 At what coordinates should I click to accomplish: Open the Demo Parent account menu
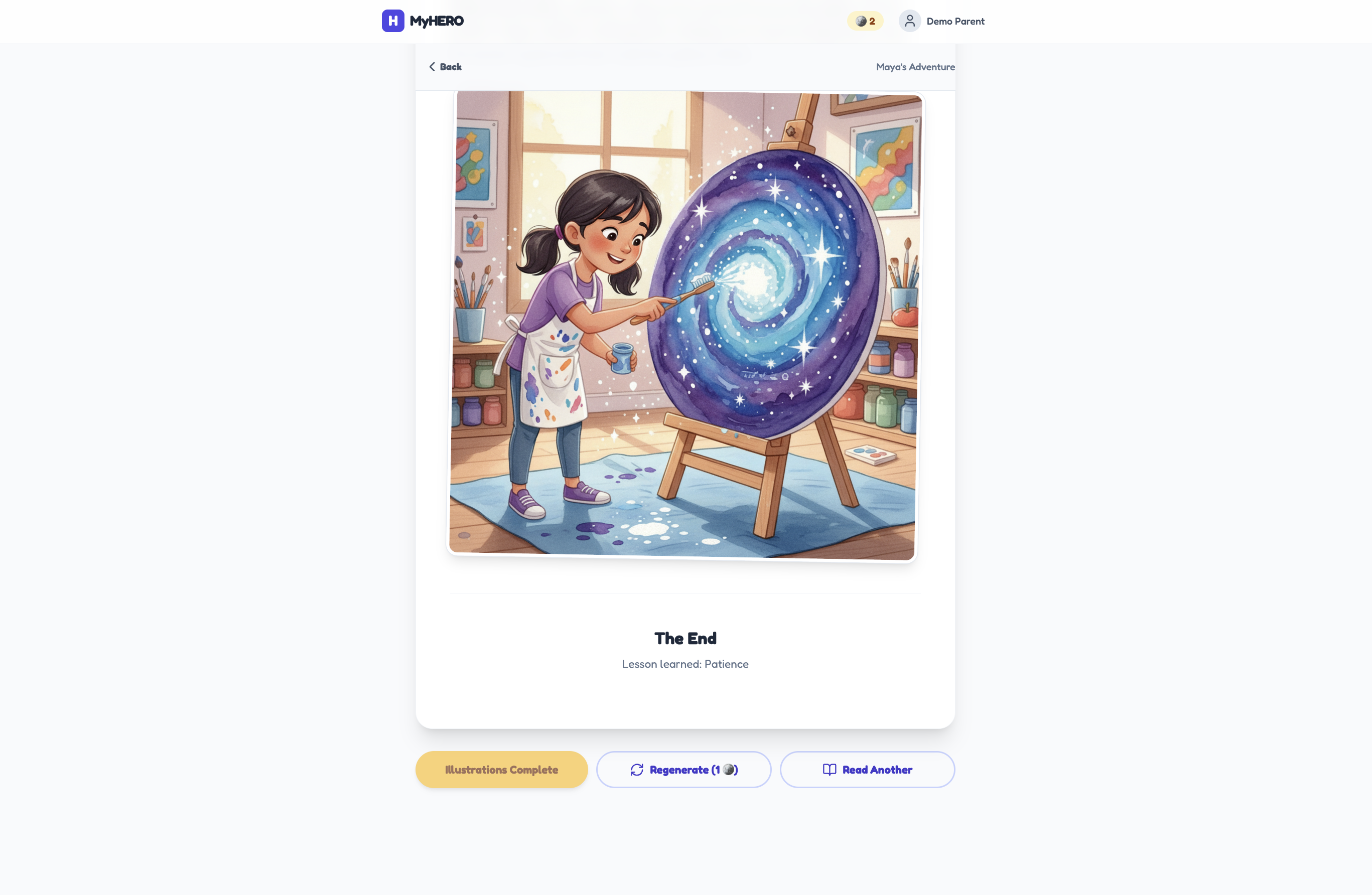tap(942, 22)
